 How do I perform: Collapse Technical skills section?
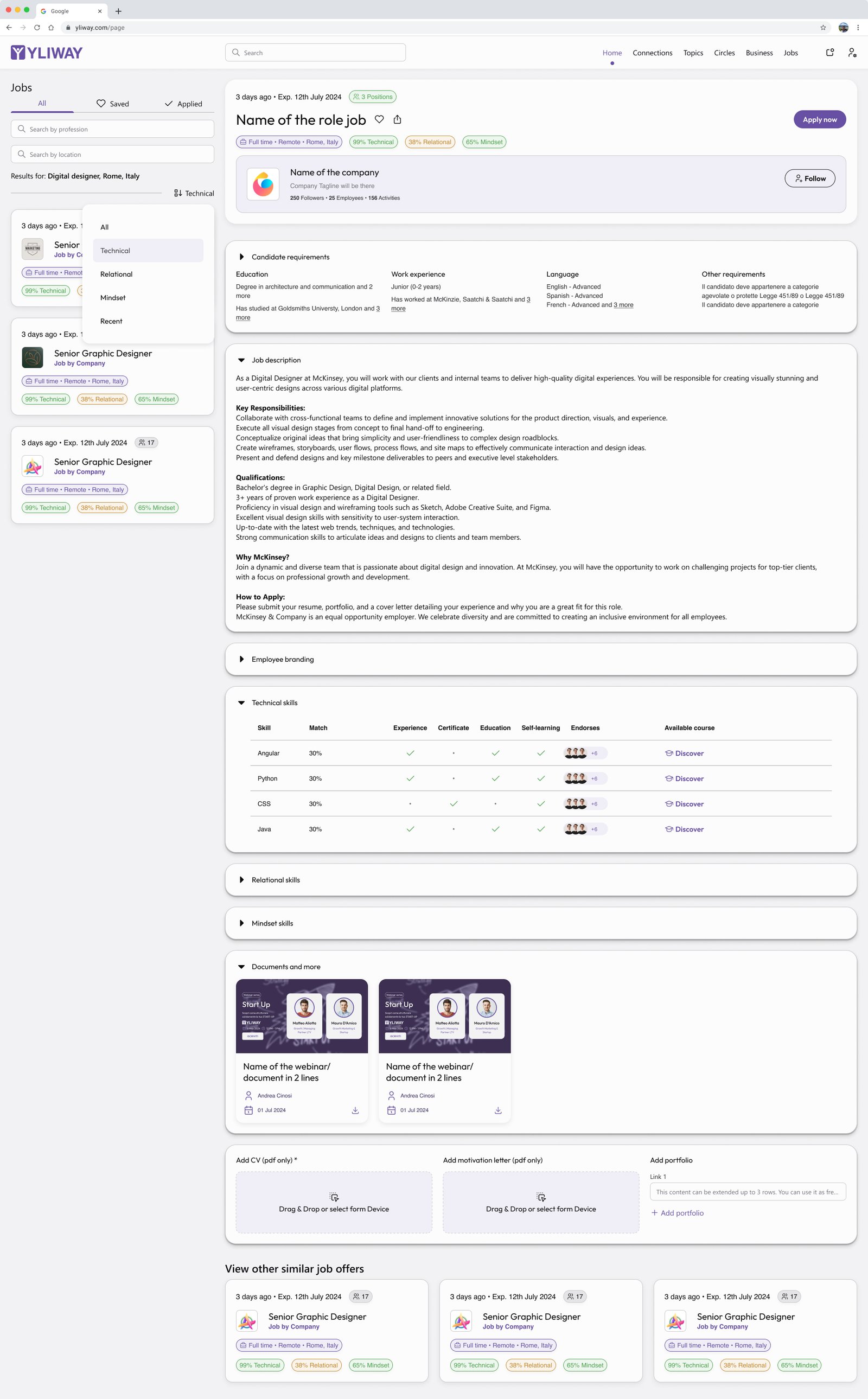coord(242,702)
